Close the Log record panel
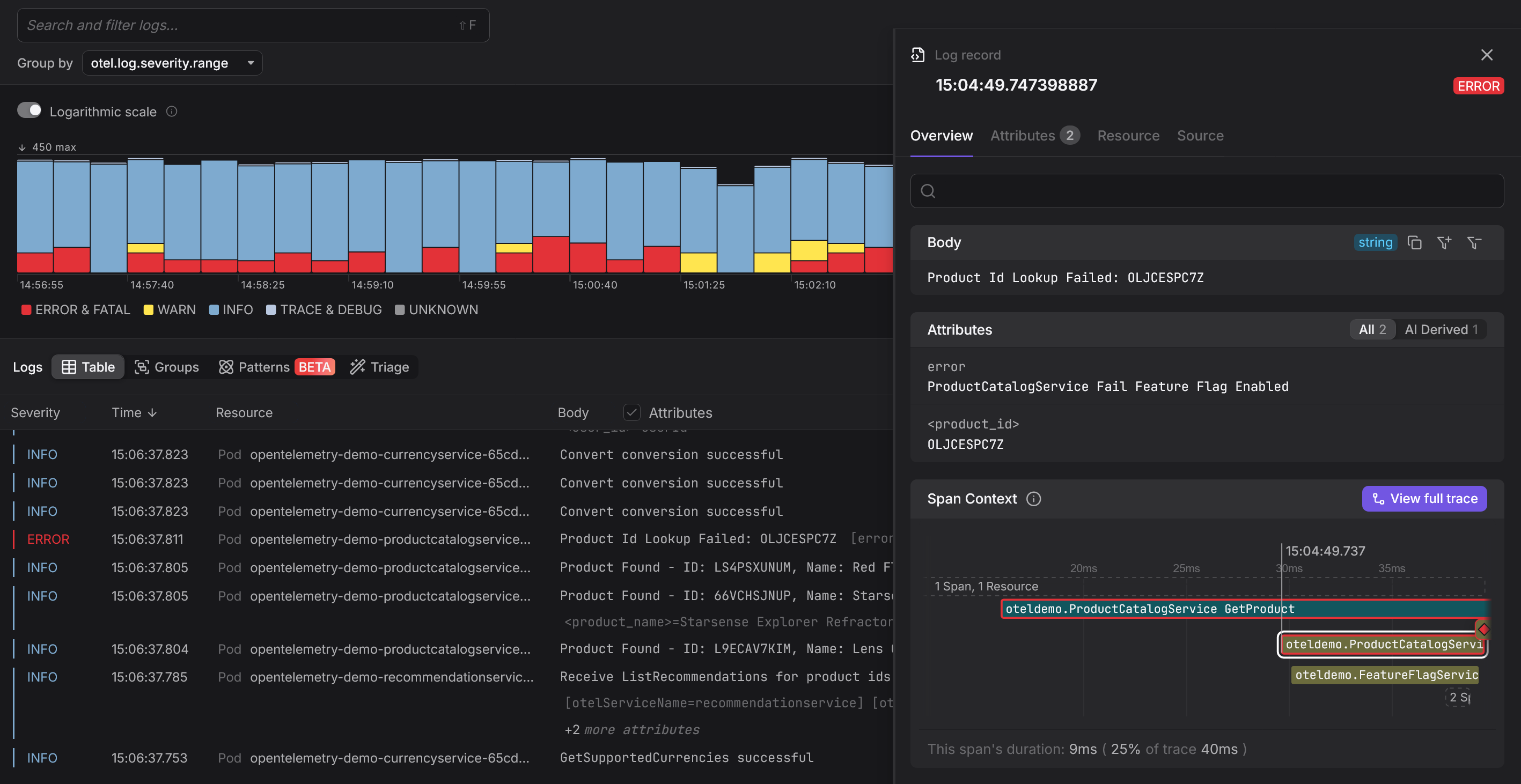This screenshot has width=1521, height=784. [x=1486, y=55]
